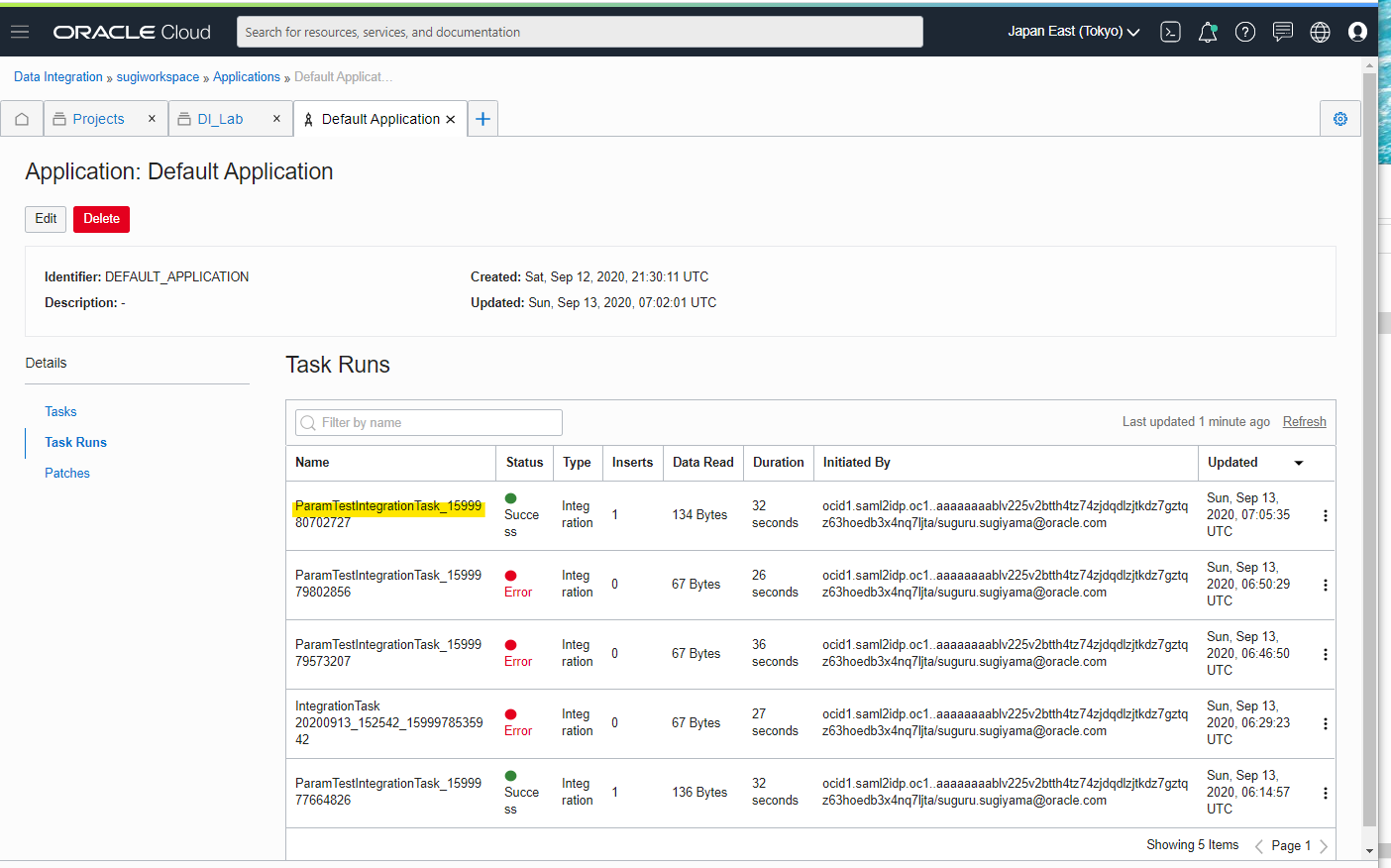This screenshot has width=1391, height=868.
Task: Sort by Updated column arrow
Action: (x=1299, y=463)
